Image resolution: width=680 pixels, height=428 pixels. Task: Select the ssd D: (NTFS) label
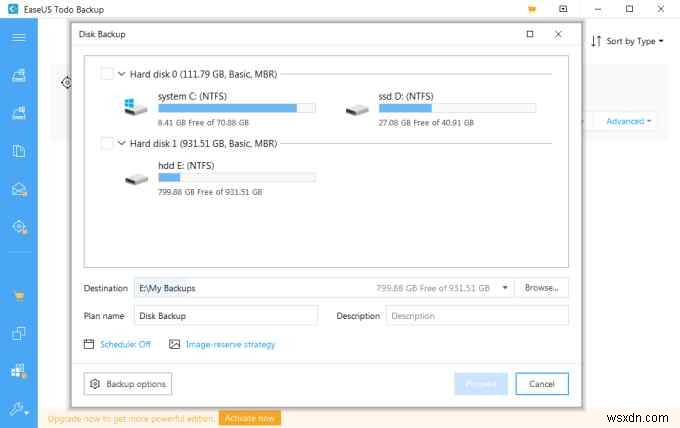click(x=406, y=96)
